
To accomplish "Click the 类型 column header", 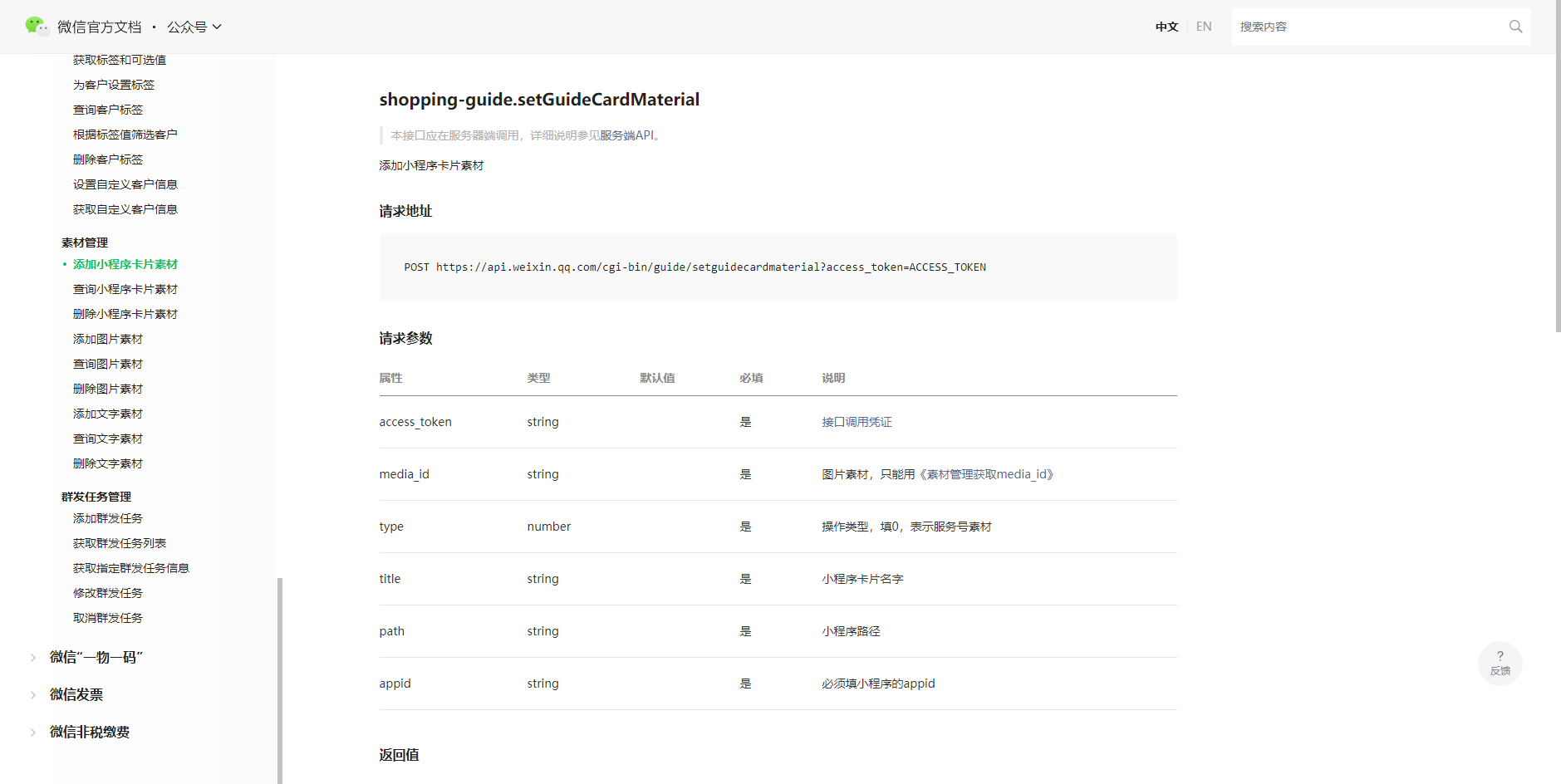I will (x=538, y=378).
